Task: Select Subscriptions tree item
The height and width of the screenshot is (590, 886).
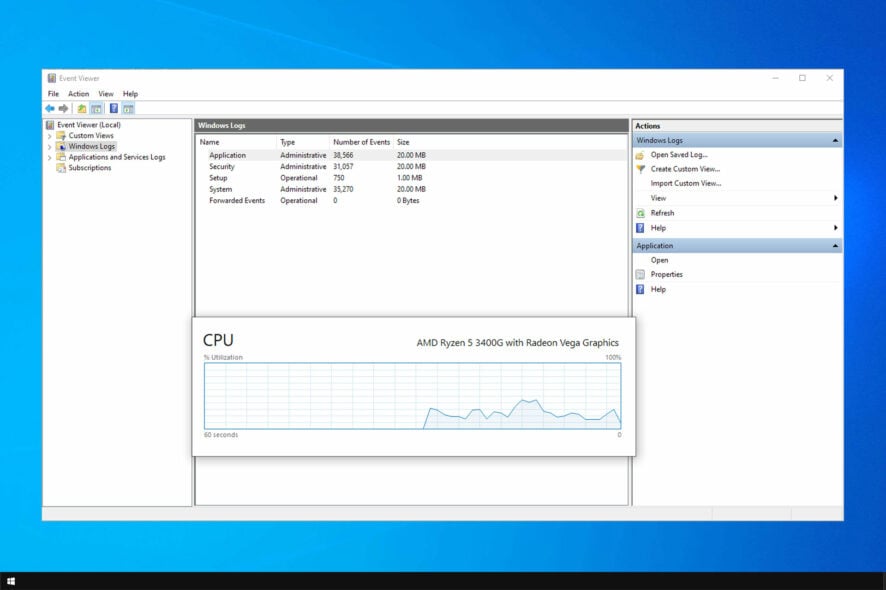Action: (x=90, y=168)
